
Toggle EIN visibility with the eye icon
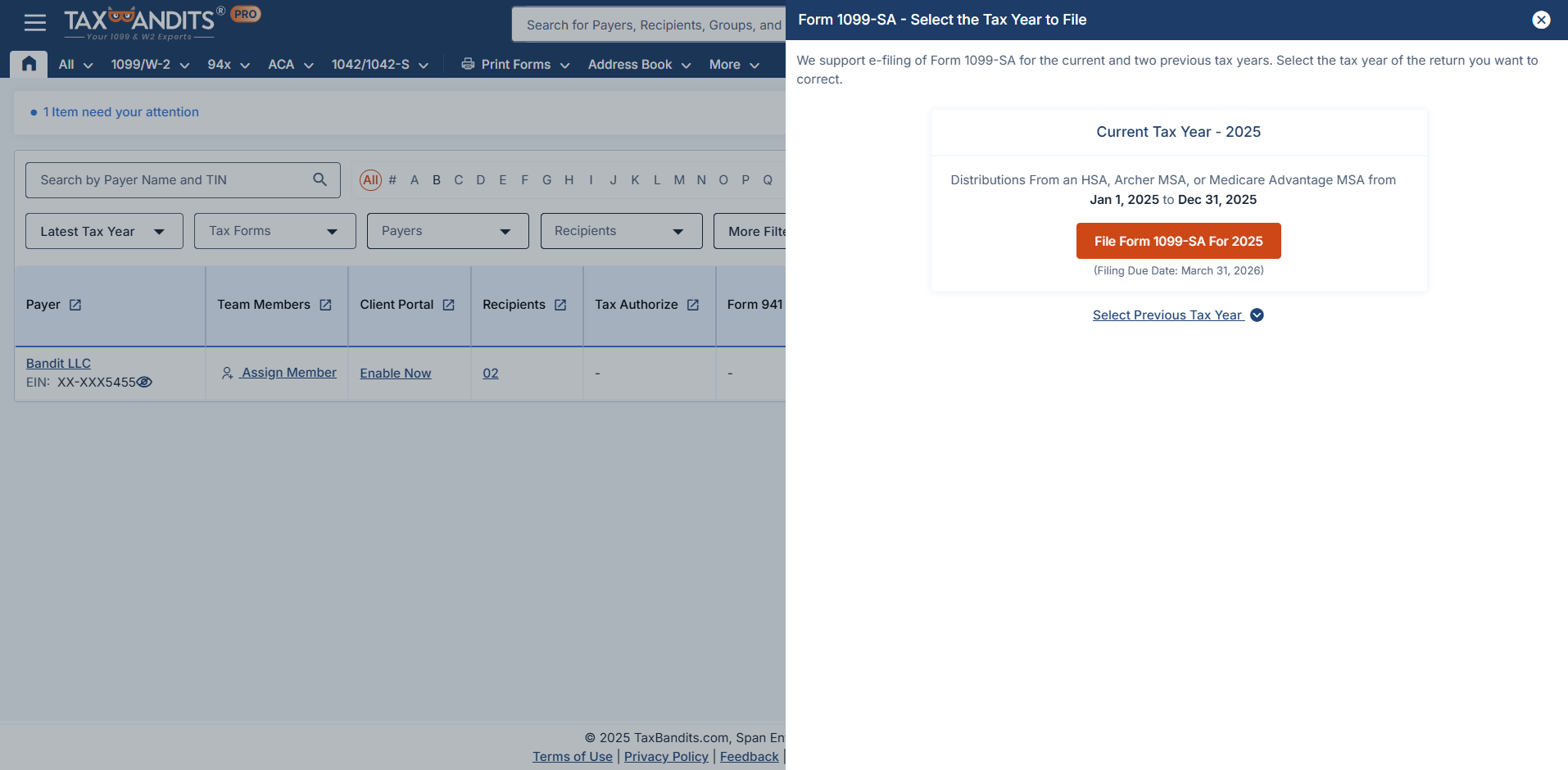[145, 383]
